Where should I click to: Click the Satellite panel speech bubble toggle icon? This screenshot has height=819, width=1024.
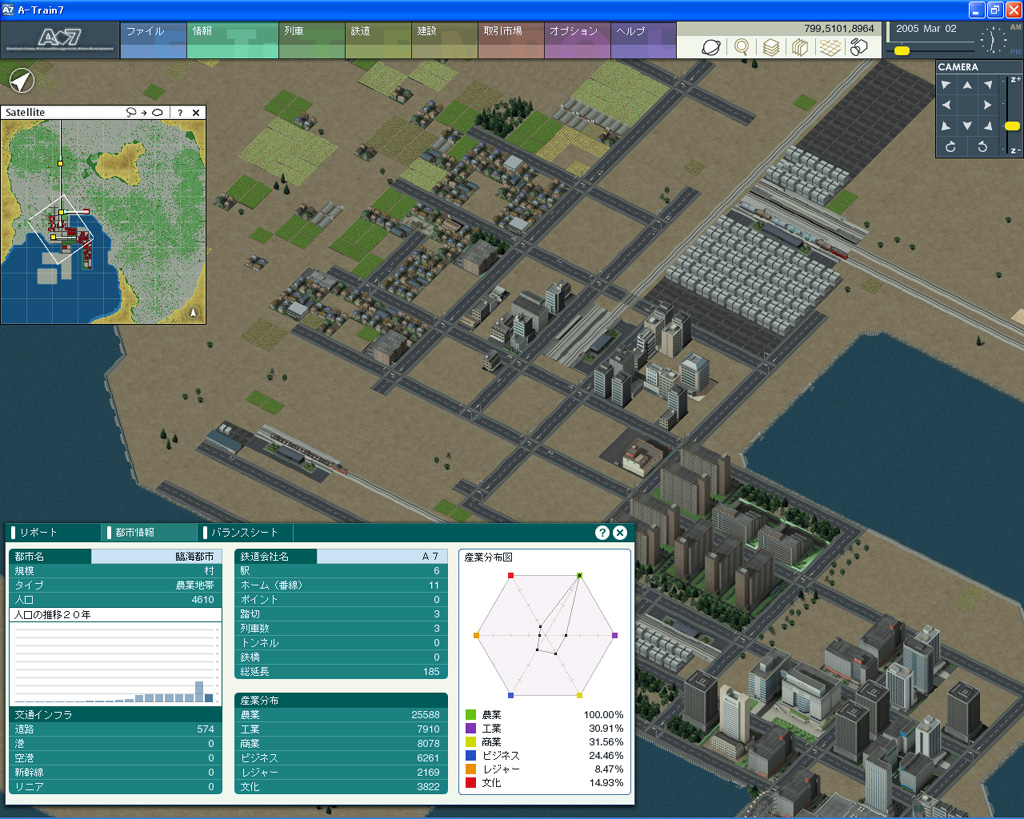click(x=131, y=112)
